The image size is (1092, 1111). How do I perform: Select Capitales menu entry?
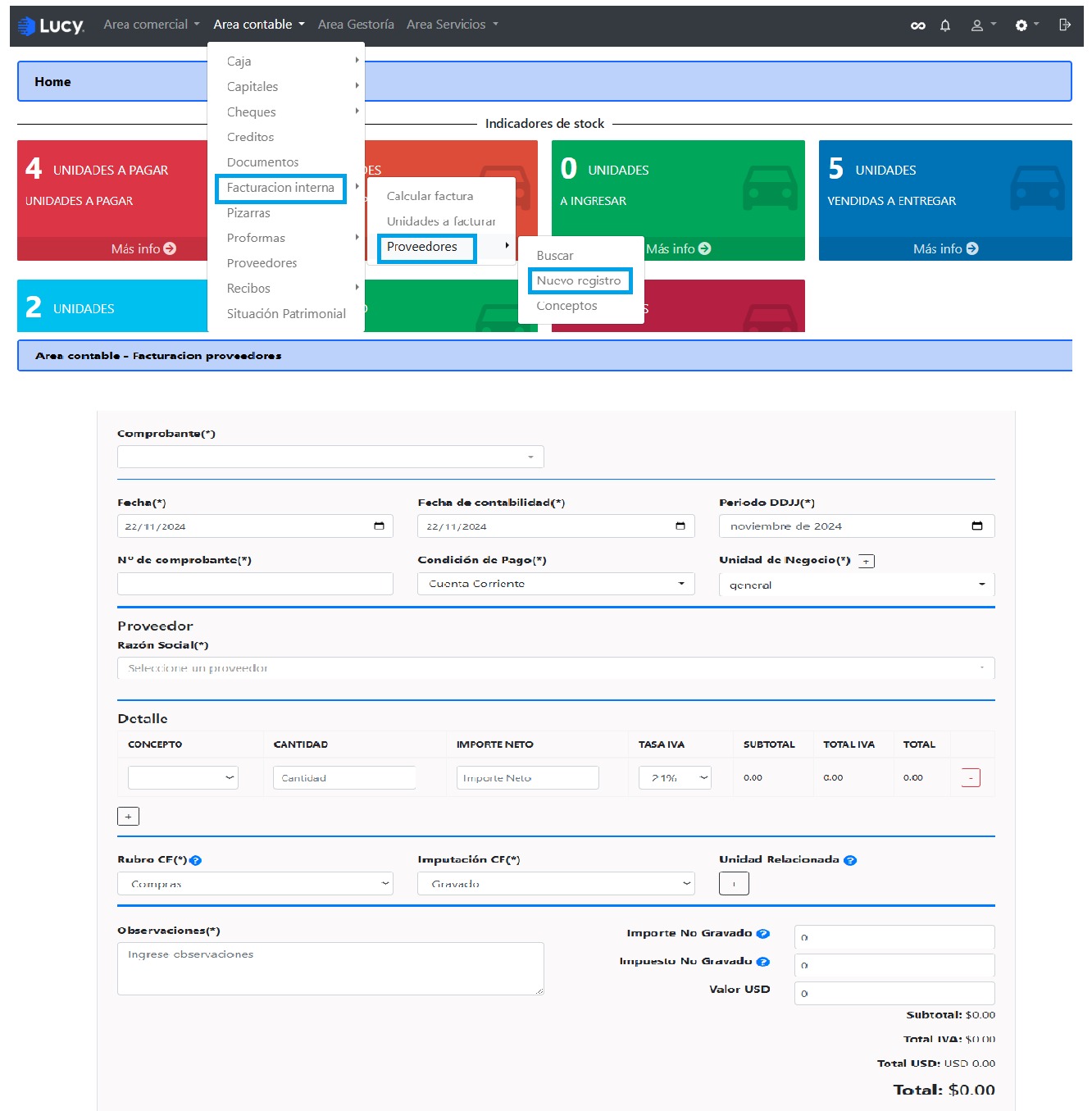click(x=286, y=87)
